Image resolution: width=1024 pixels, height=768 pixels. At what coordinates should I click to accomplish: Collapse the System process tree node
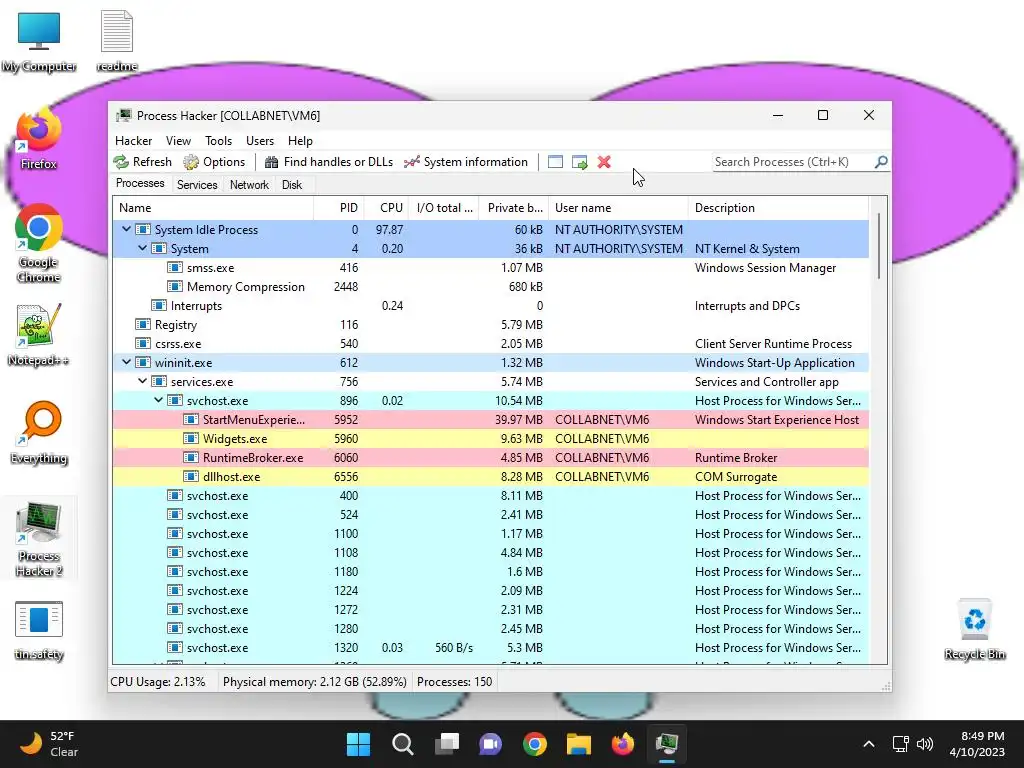(x=142, y=248)
